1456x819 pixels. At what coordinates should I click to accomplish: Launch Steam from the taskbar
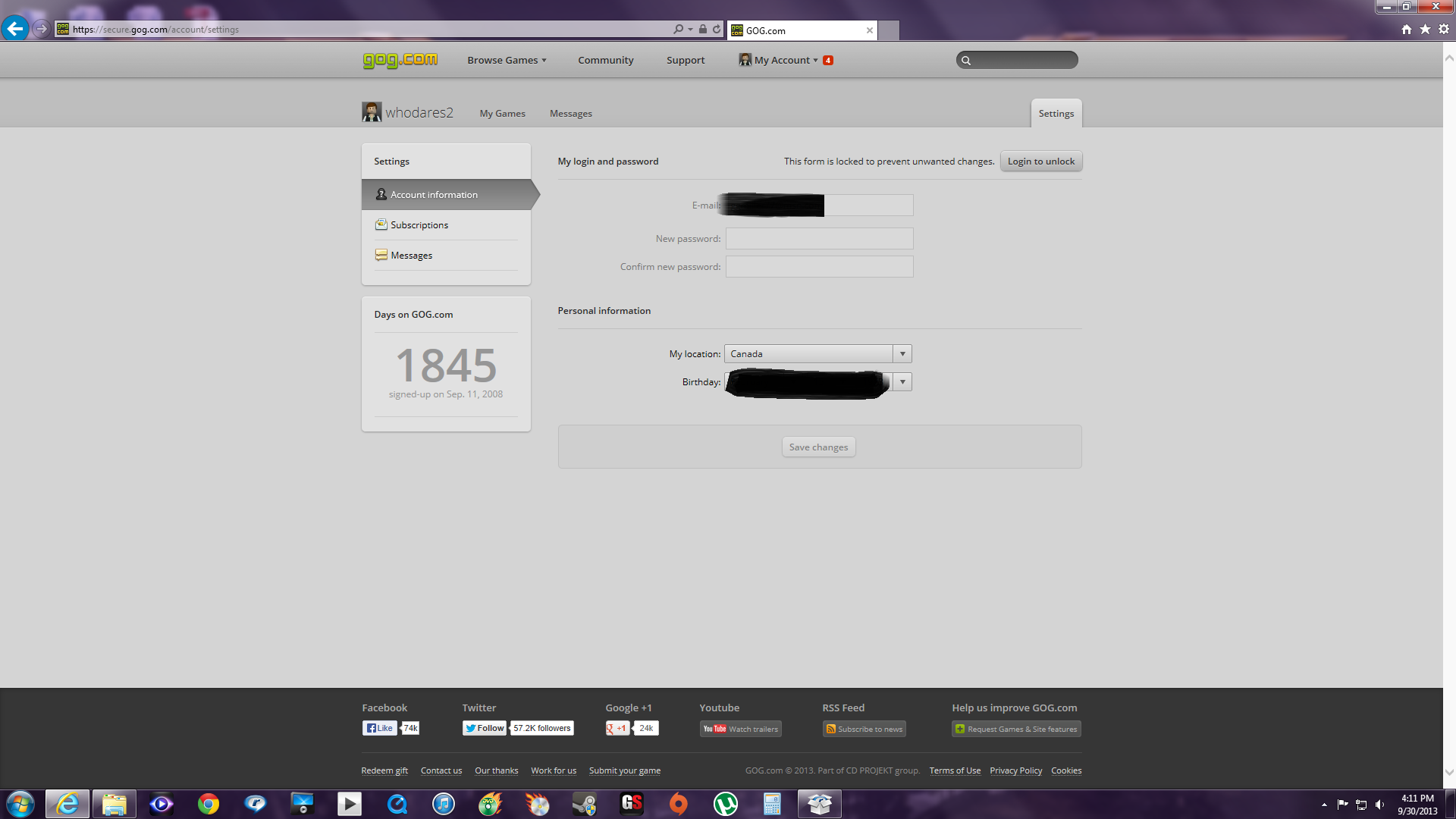pyautogui.click(x=584, y=804)
